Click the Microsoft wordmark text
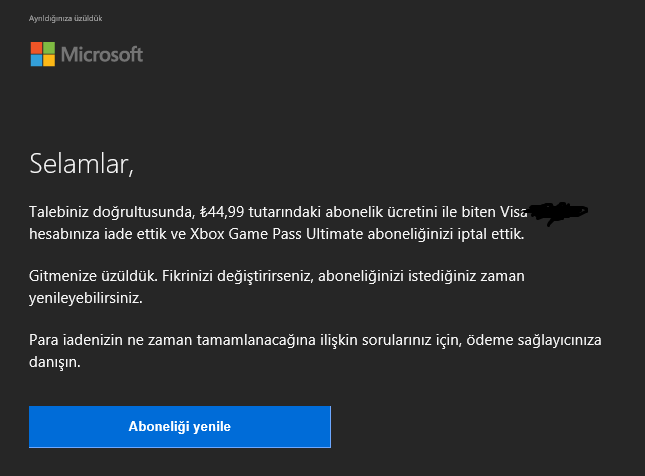Image resolution: width=645 pixels, height=476 pixels. pyautogui.click(x=102, y=54)
